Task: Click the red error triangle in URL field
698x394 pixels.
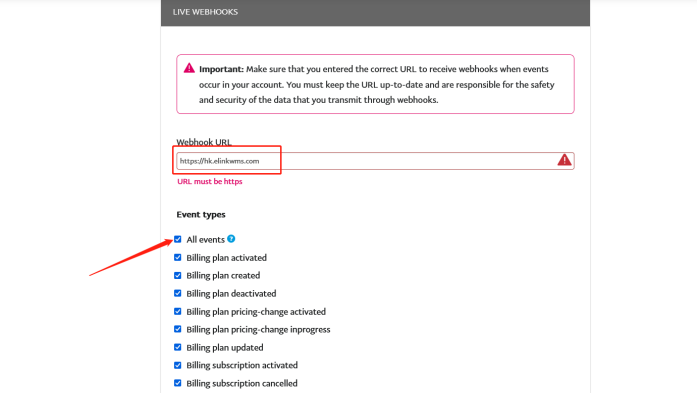Action: coord(564,160)
